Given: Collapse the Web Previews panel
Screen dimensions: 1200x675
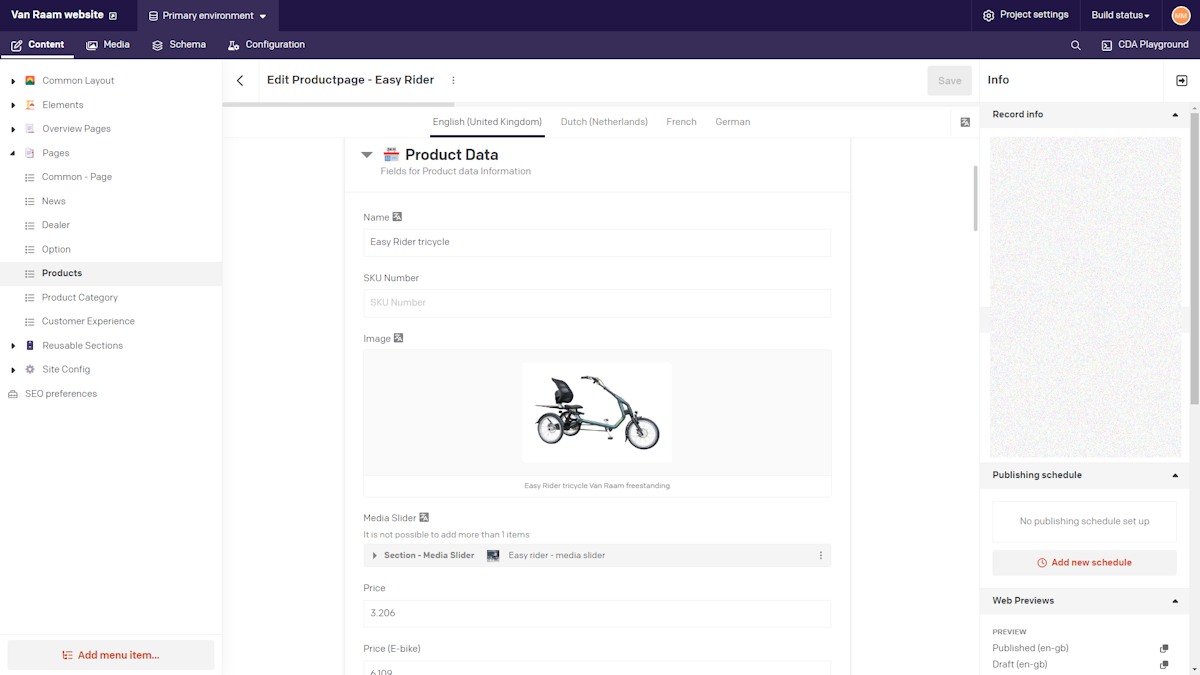Looking at the screenshot, I should pos(1175,601).
